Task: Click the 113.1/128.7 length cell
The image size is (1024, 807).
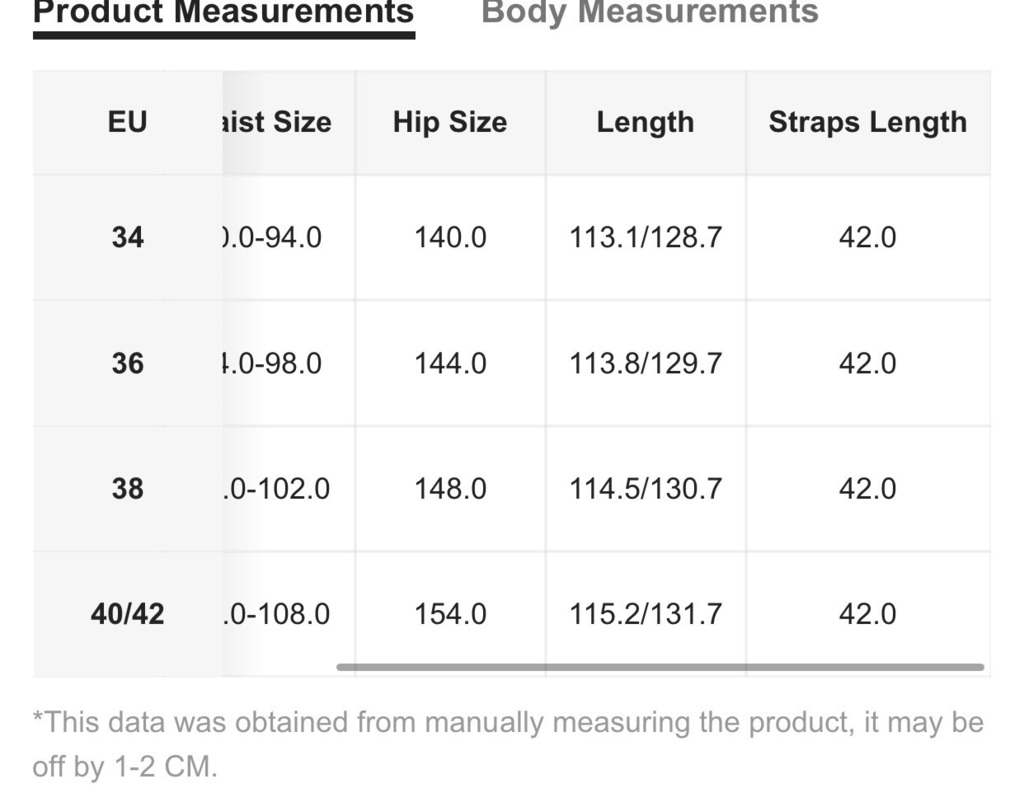Action: click(645, 237)
